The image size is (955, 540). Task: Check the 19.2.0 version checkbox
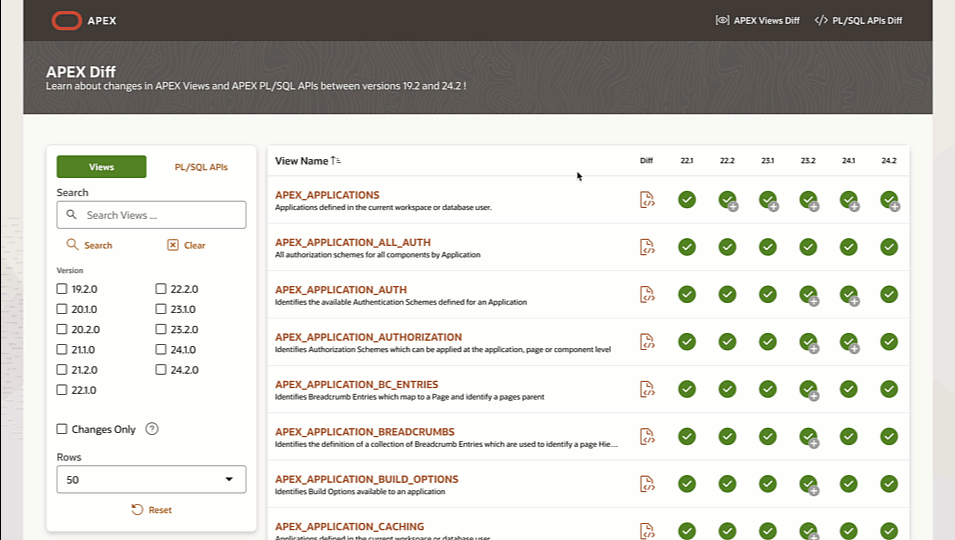(x=62, y=289)
